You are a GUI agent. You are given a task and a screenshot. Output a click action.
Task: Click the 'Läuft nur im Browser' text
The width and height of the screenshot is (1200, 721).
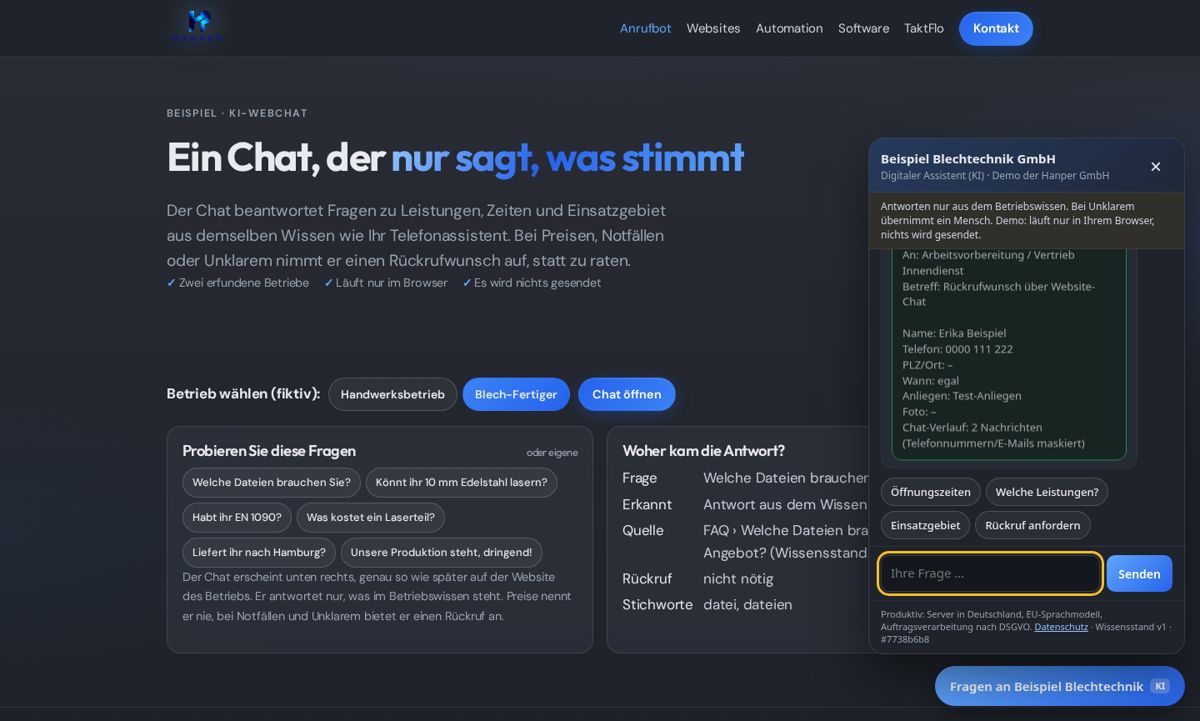(392, 283)
